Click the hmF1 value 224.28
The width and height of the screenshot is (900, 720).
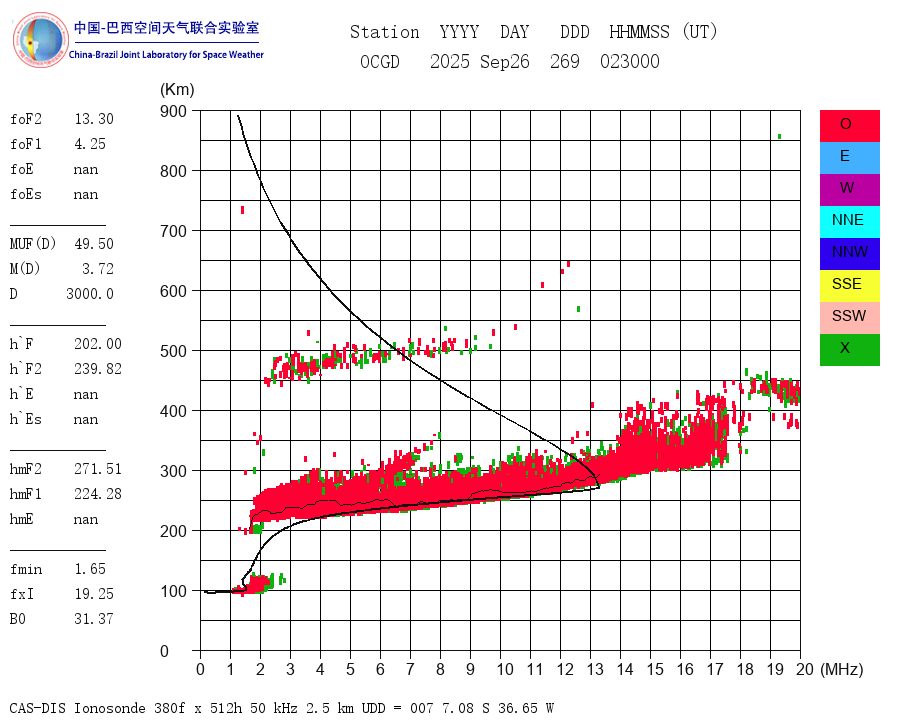point(98,494)
